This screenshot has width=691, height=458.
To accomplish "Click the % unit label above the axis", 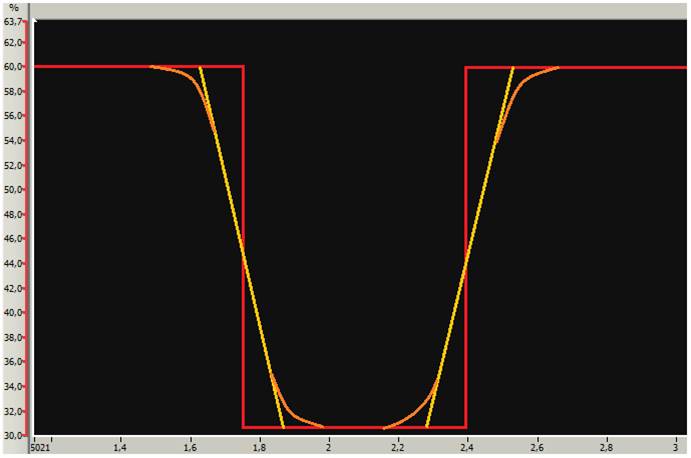I will [x=14, y=8].
